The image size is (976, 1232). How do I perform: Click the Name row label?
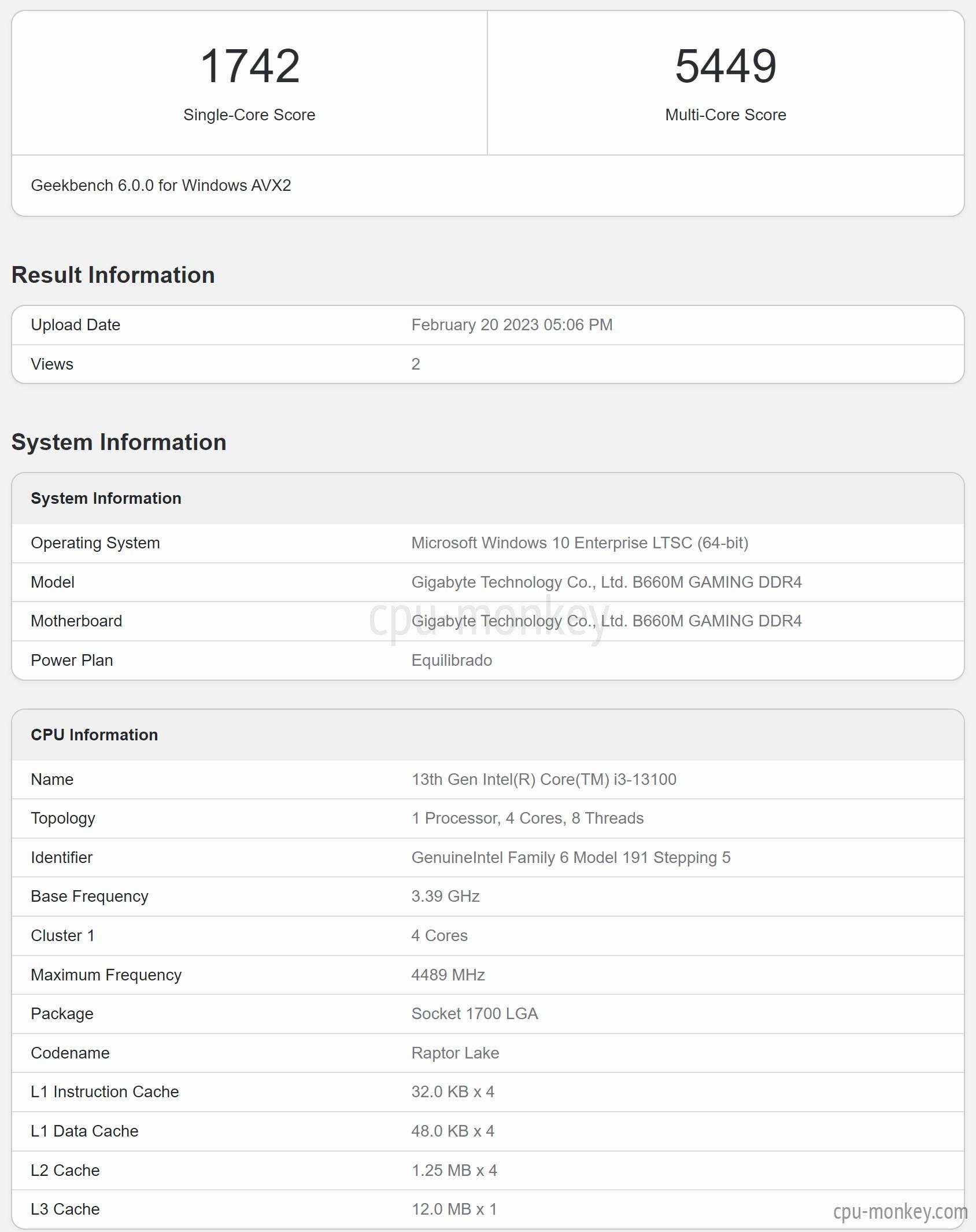pos(52,779)
